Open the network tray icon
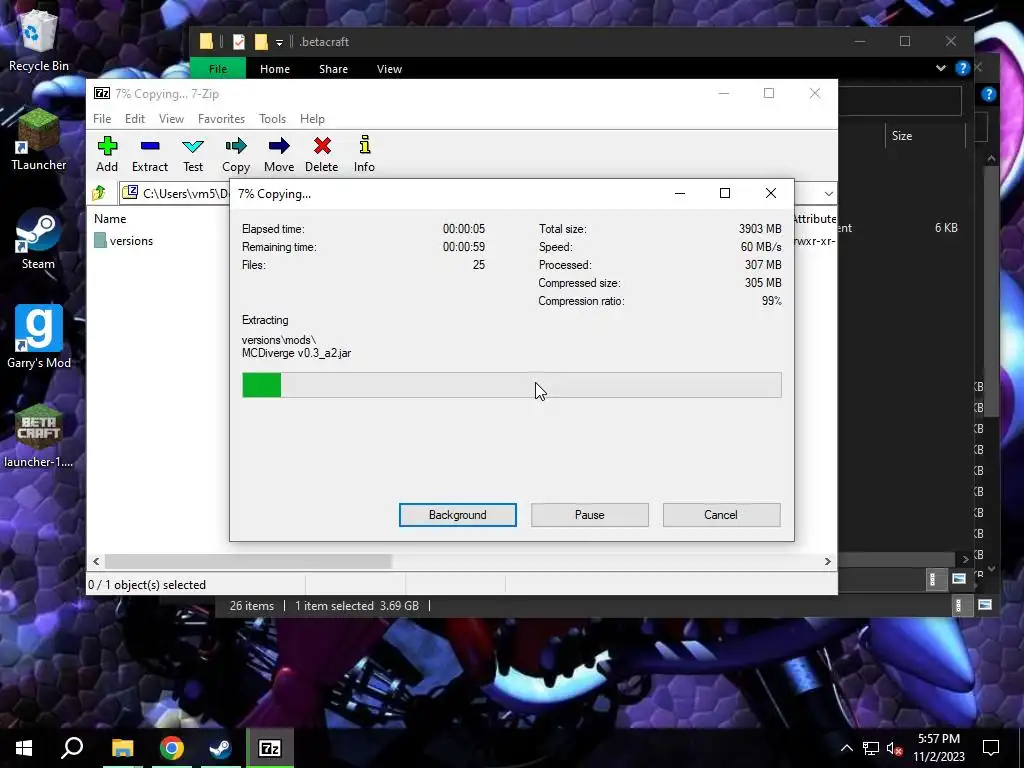 pos(871,748)
